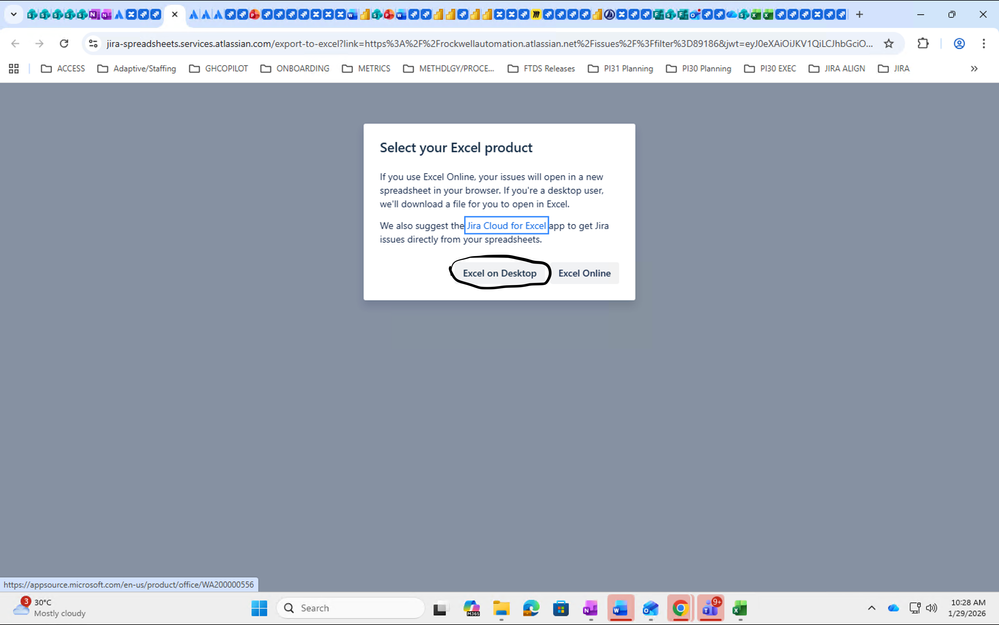
Task: Open the ACCESS bookmark folder
Action: point(62,68)
